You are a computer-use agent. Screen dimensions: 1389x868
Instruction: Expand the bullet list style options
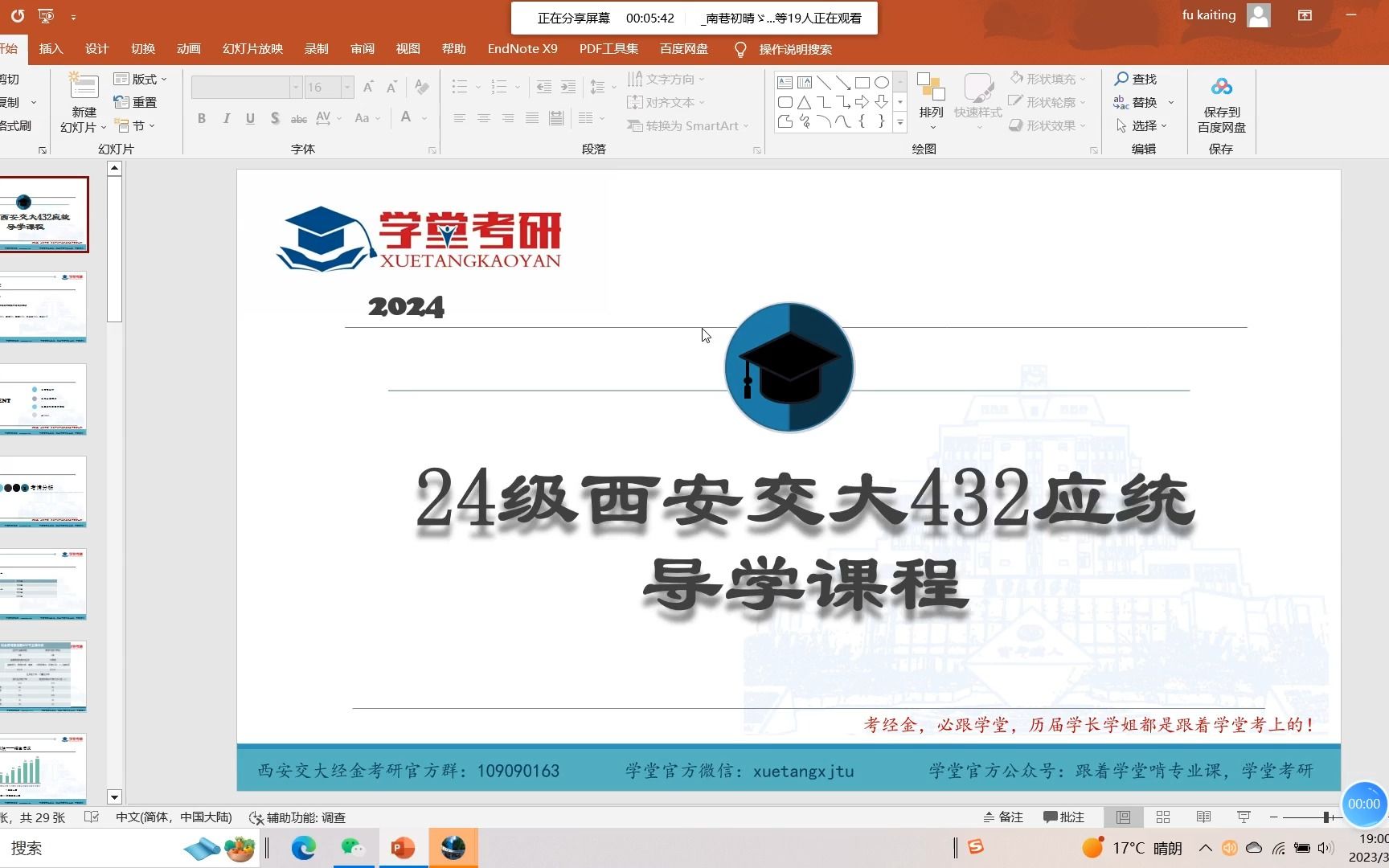pos(477,87)
